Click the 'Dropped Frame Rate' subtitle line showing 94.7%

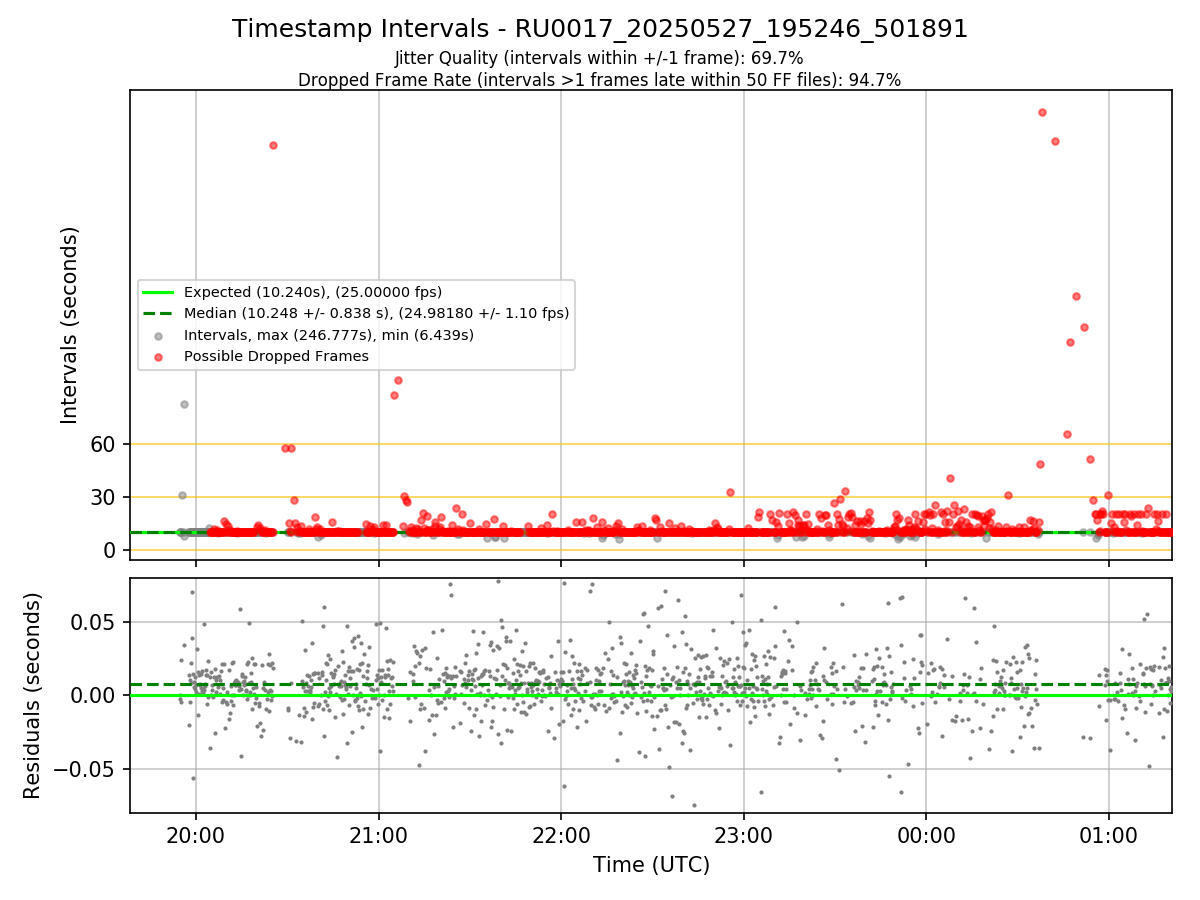[600, 80]
